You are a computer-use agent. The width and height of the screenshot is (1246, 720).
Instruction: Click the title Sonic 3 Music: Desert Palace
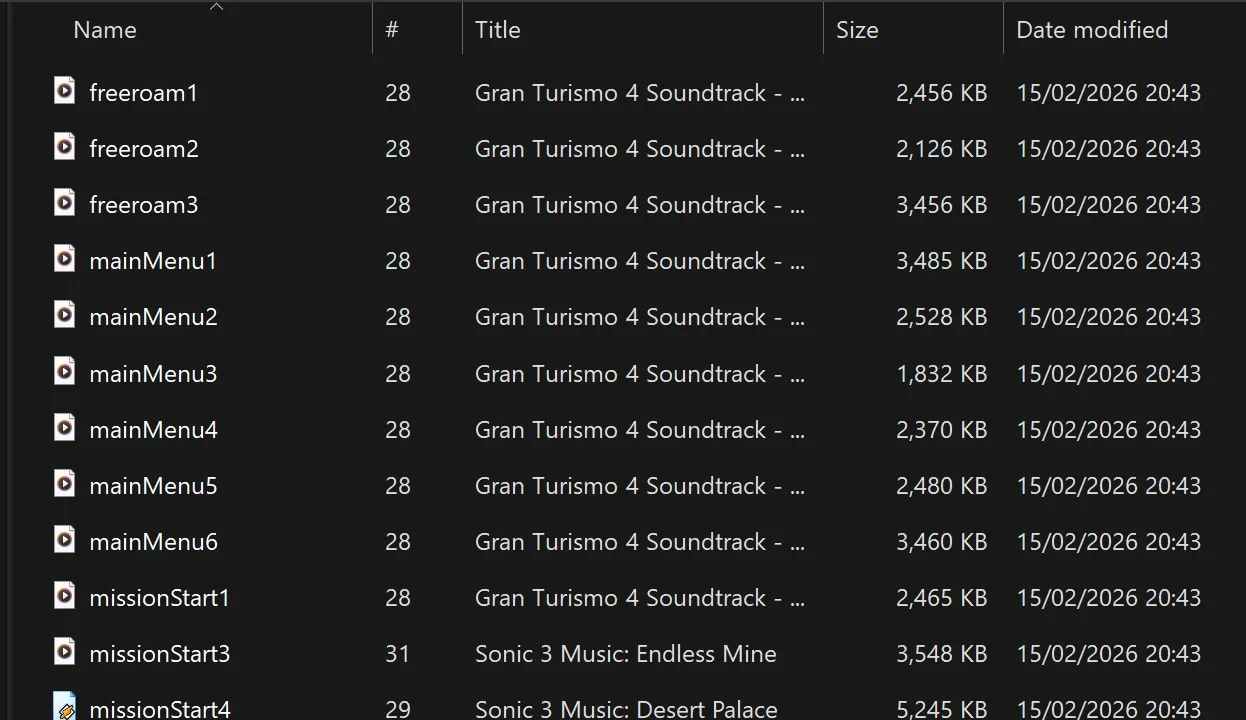click(x=626, y=709)
